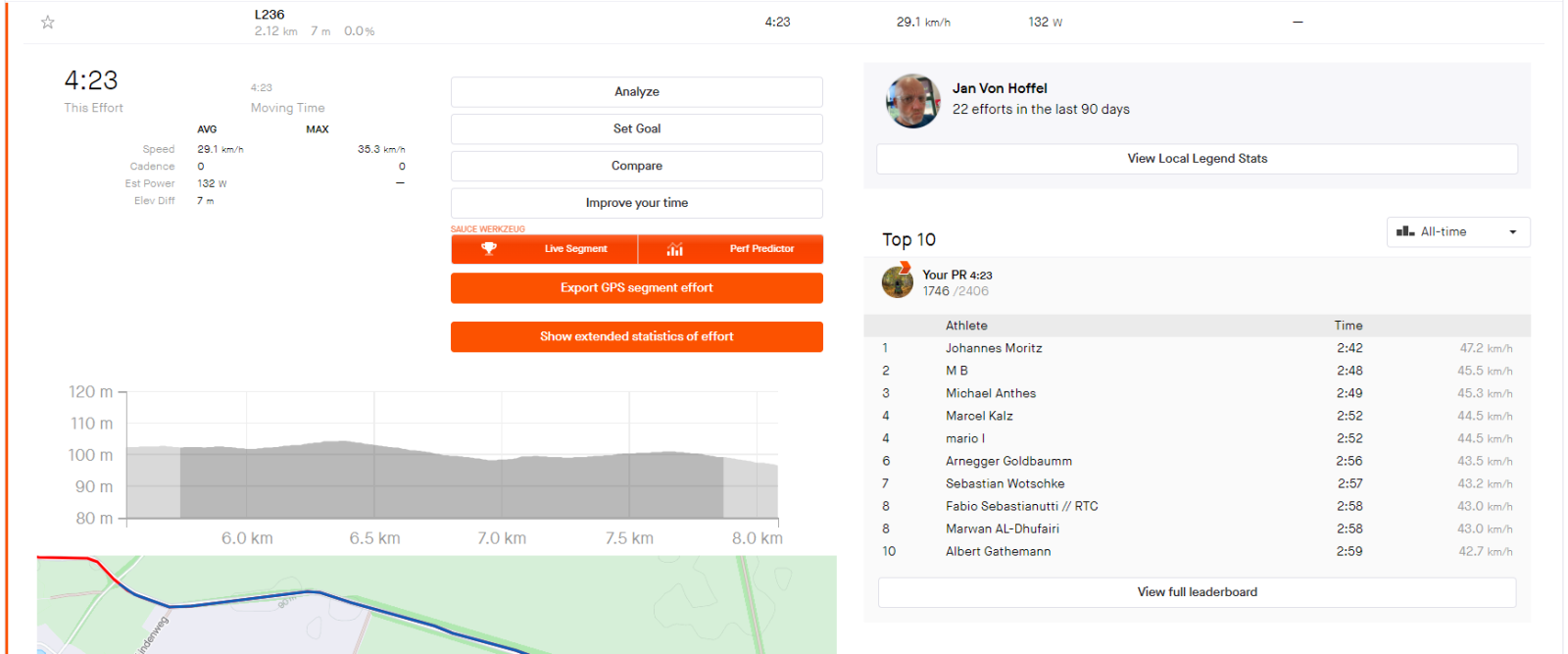Screen dimensions: 1568x654
Task: Click the Perf Predictor chart icon
Action: click(675, 249)
